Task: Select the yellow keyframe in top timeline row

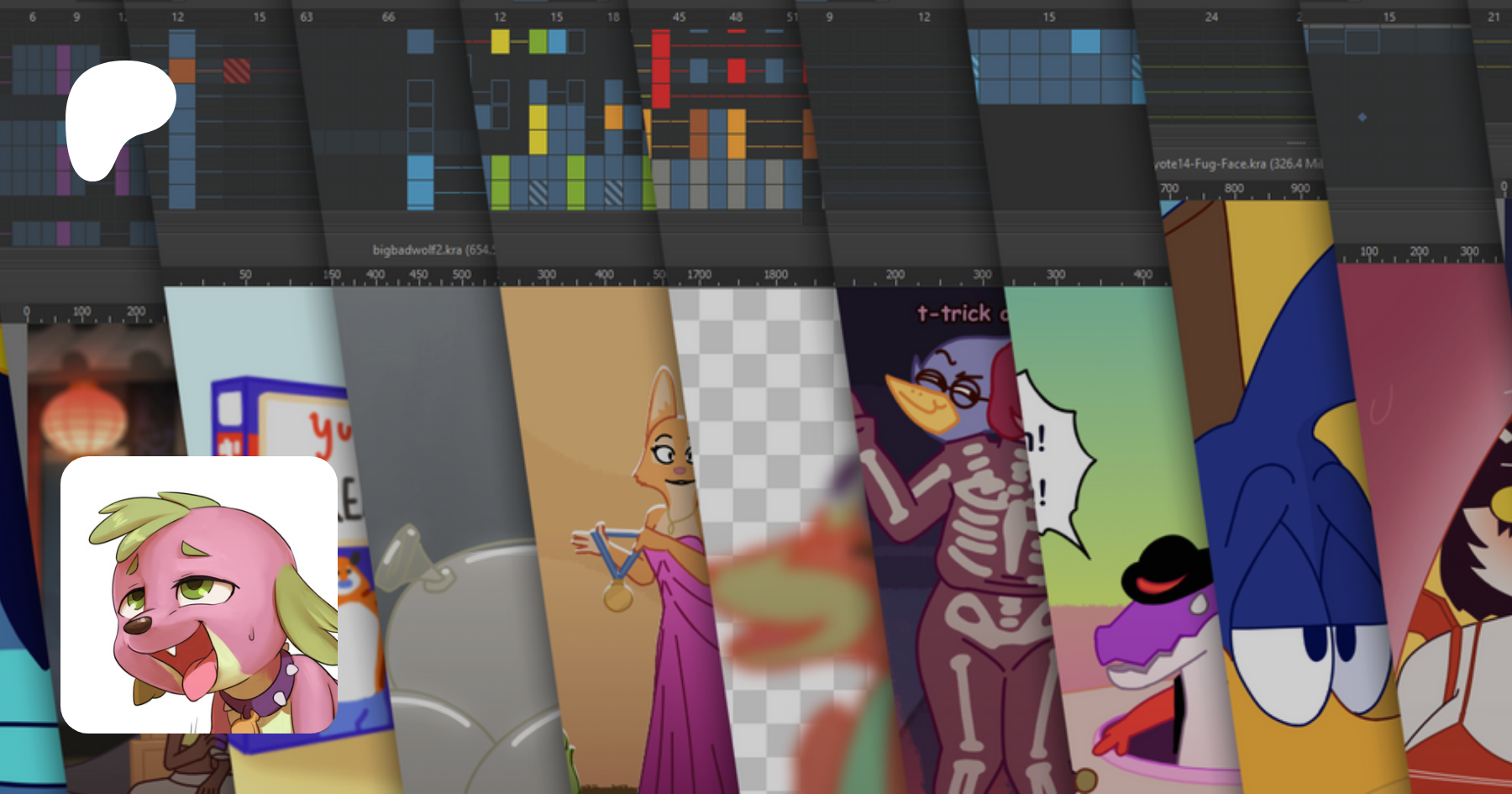Action: [500, 41]
